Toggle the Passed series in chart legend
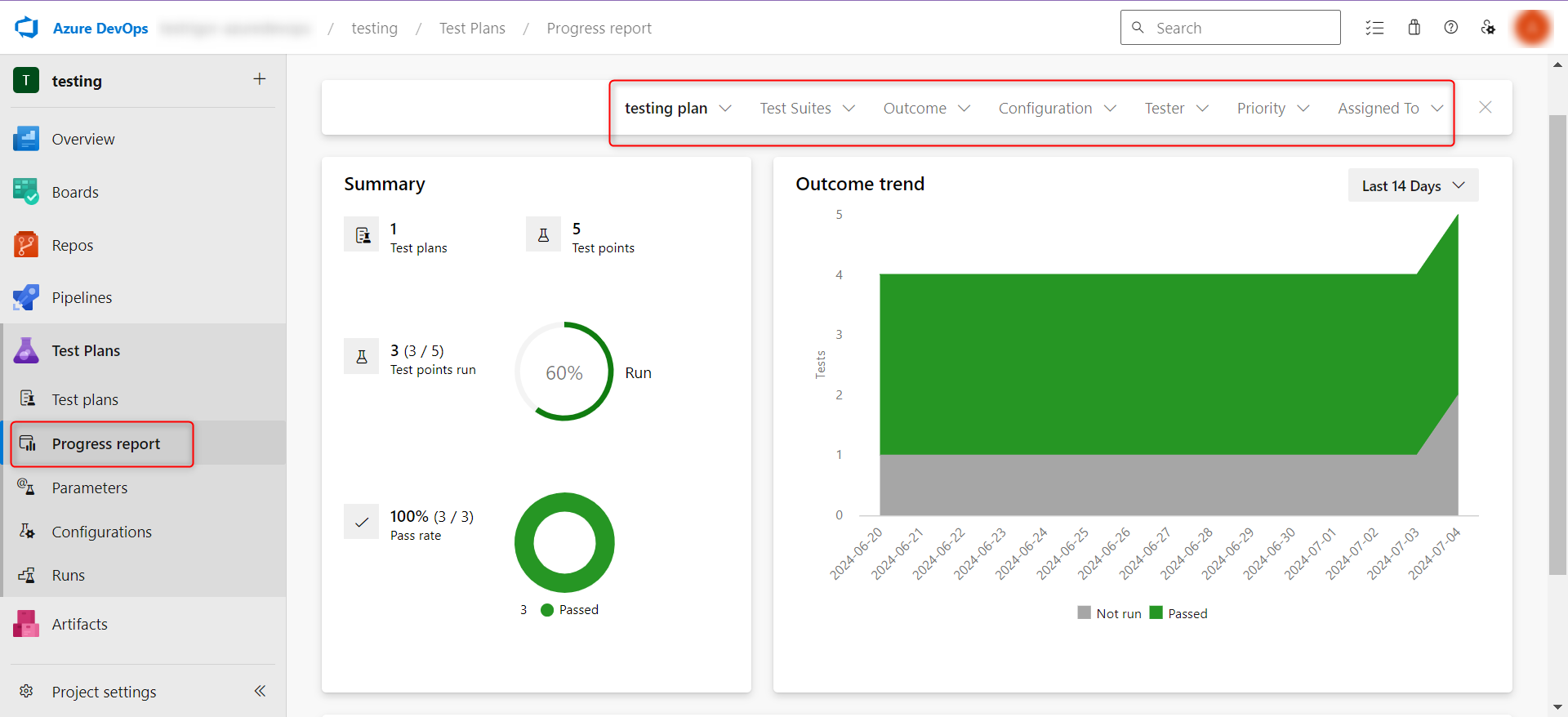The height and width of the screenshot is (717, 1568). point(1178,613)
